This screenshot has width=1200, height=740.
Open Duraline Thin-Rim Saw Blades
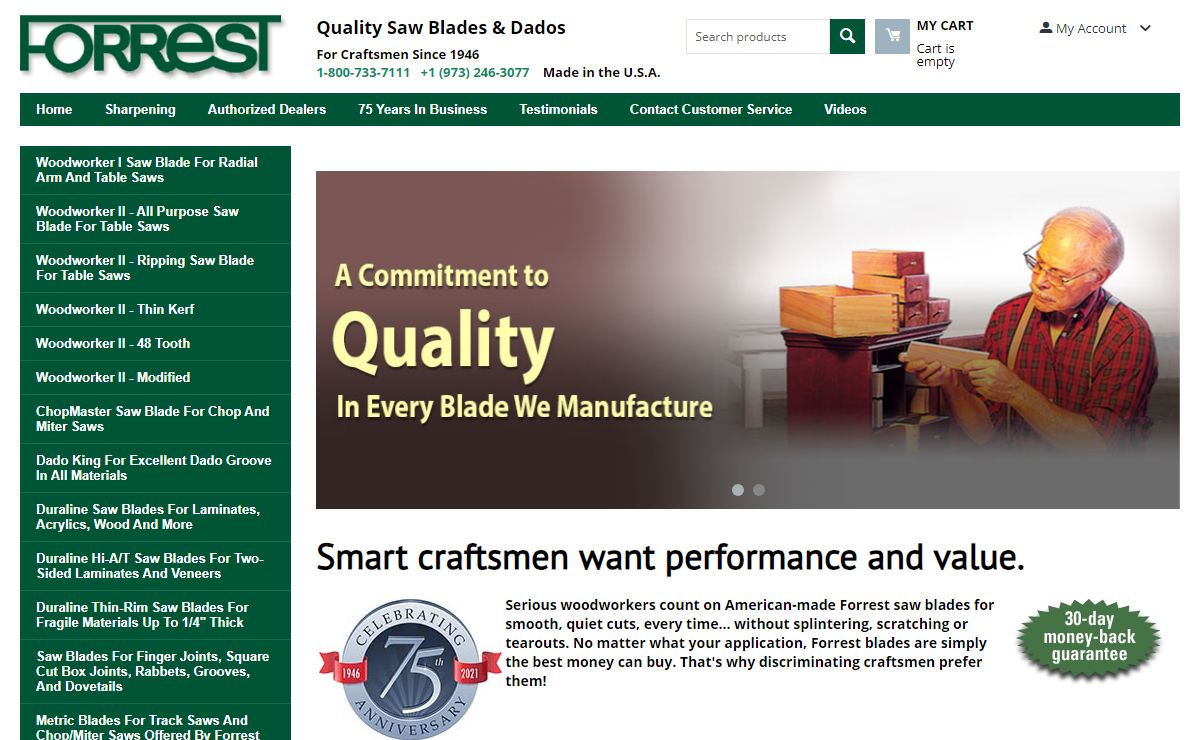(155, 615)
